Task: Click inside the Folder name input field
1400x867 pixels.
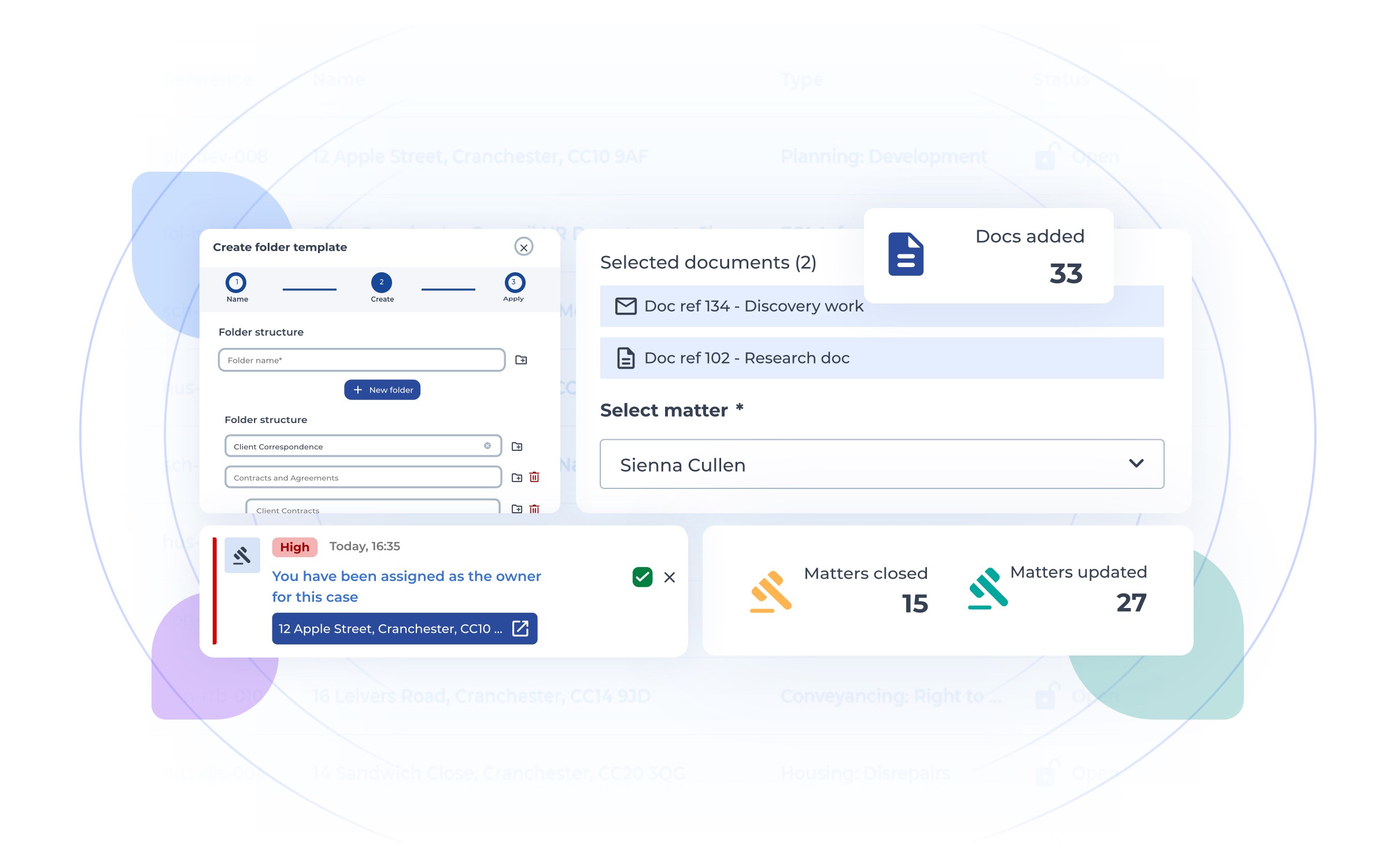Action: tap(359, 360)
